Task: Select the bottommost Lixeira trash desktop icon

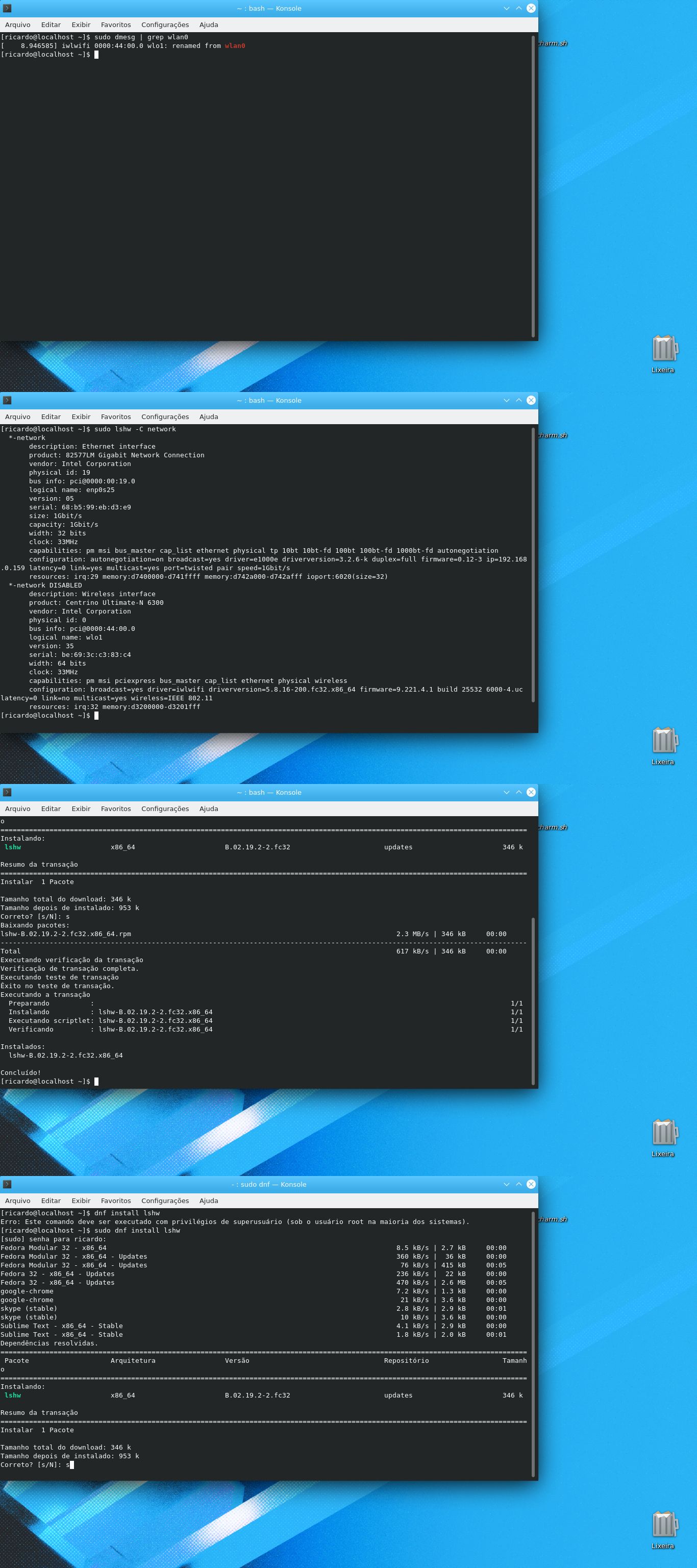Action: coord(663,1526)
